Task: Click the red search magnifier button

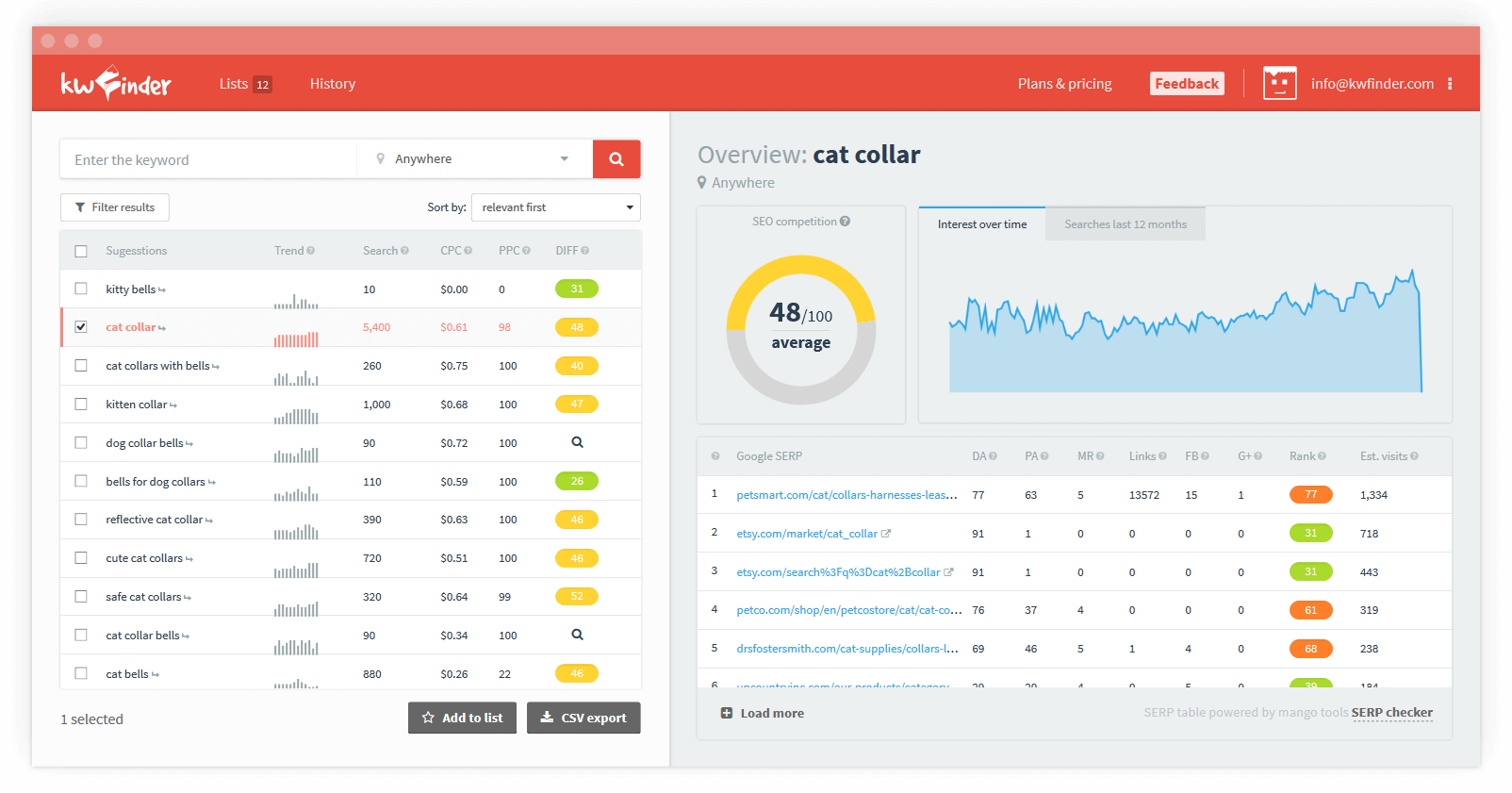Action: click(x=616, y=159)
